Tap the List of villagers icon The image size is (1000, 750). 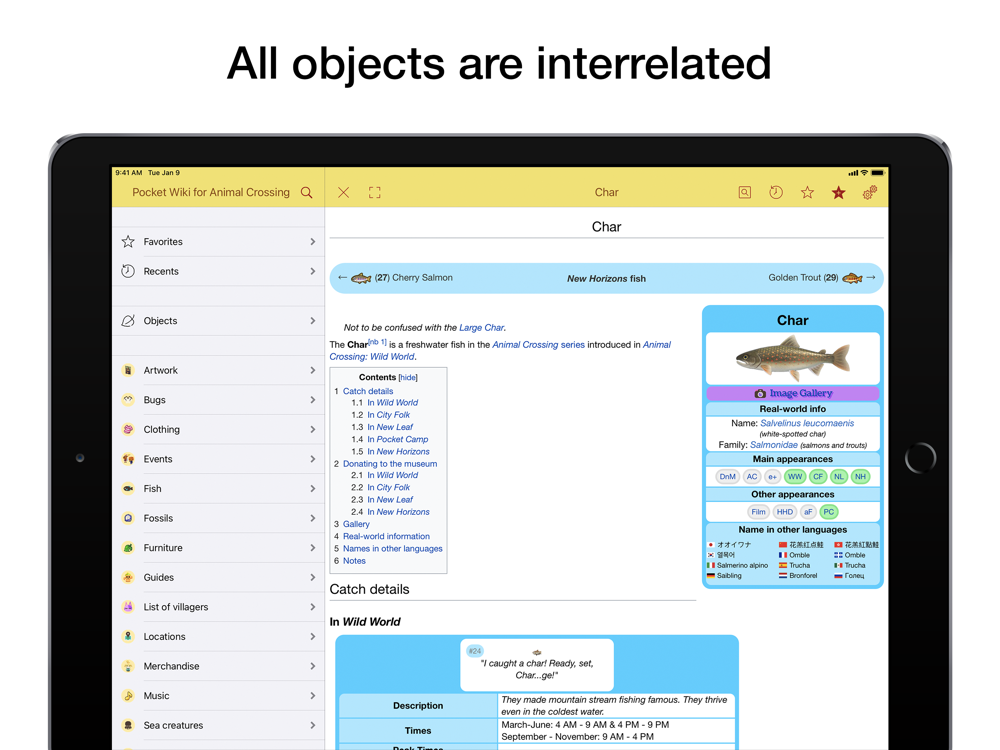pyautogui.click(x=128, y=607)
